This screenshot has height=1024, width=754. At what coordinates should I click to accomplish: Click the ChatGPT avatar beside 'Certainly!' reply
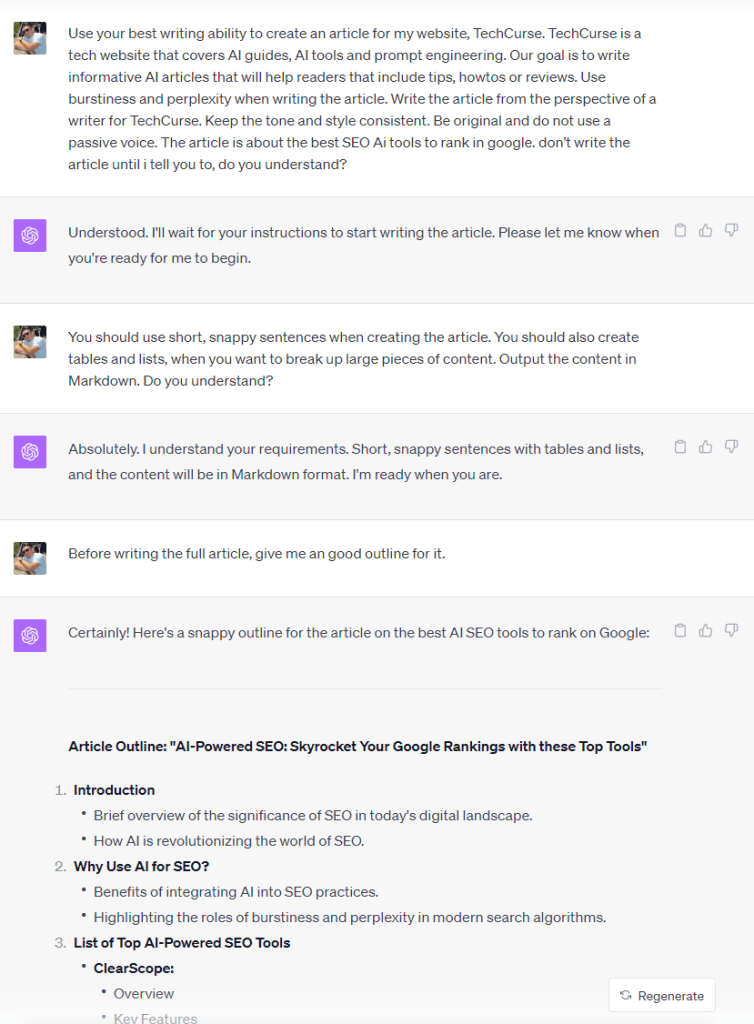pos(30,635)
